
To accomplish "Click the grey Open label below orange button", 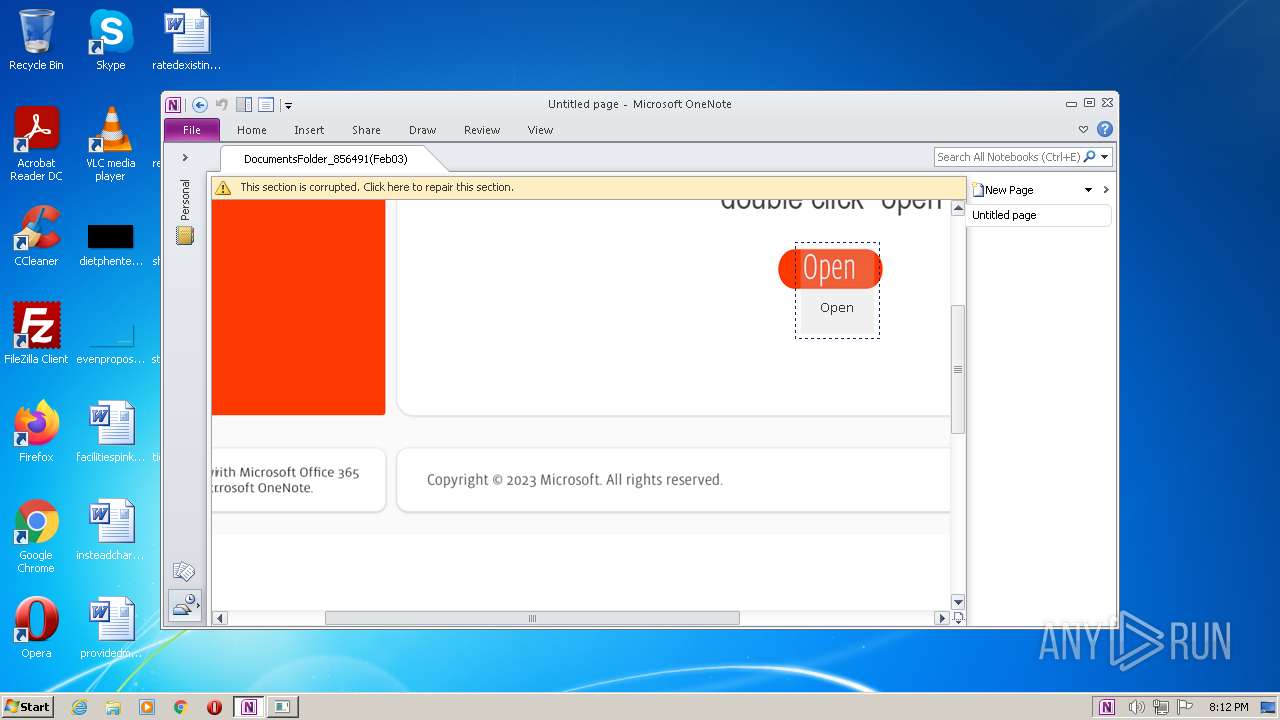I will tap(837, 308).
